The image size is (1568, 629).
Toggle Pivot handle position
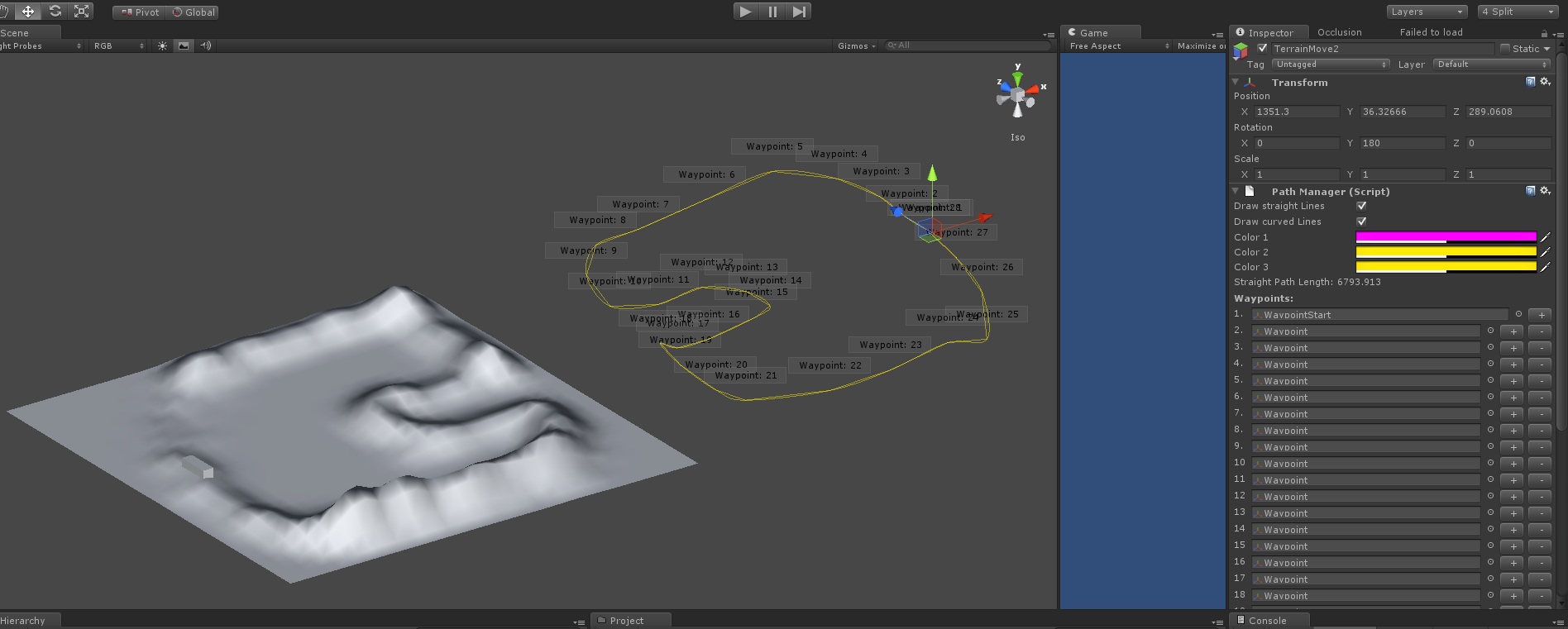[139, 12]
